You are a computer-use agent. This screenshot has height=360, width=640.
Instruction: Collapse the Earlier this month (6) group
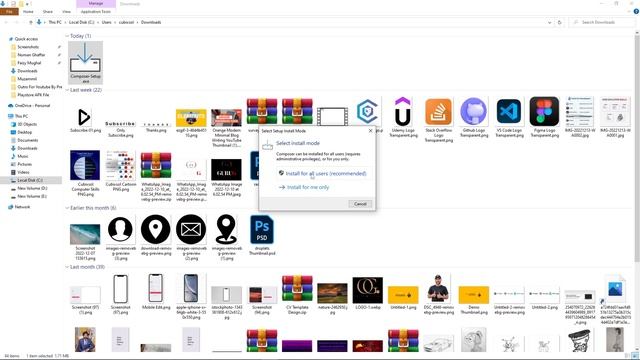click(x=67, y=208)
